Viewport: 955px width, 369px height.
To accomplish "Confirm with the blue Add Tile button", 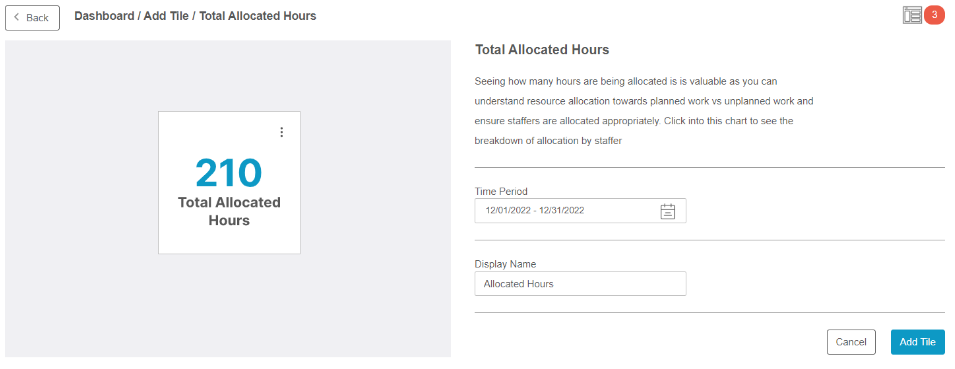I will click(x=917, y=342).
